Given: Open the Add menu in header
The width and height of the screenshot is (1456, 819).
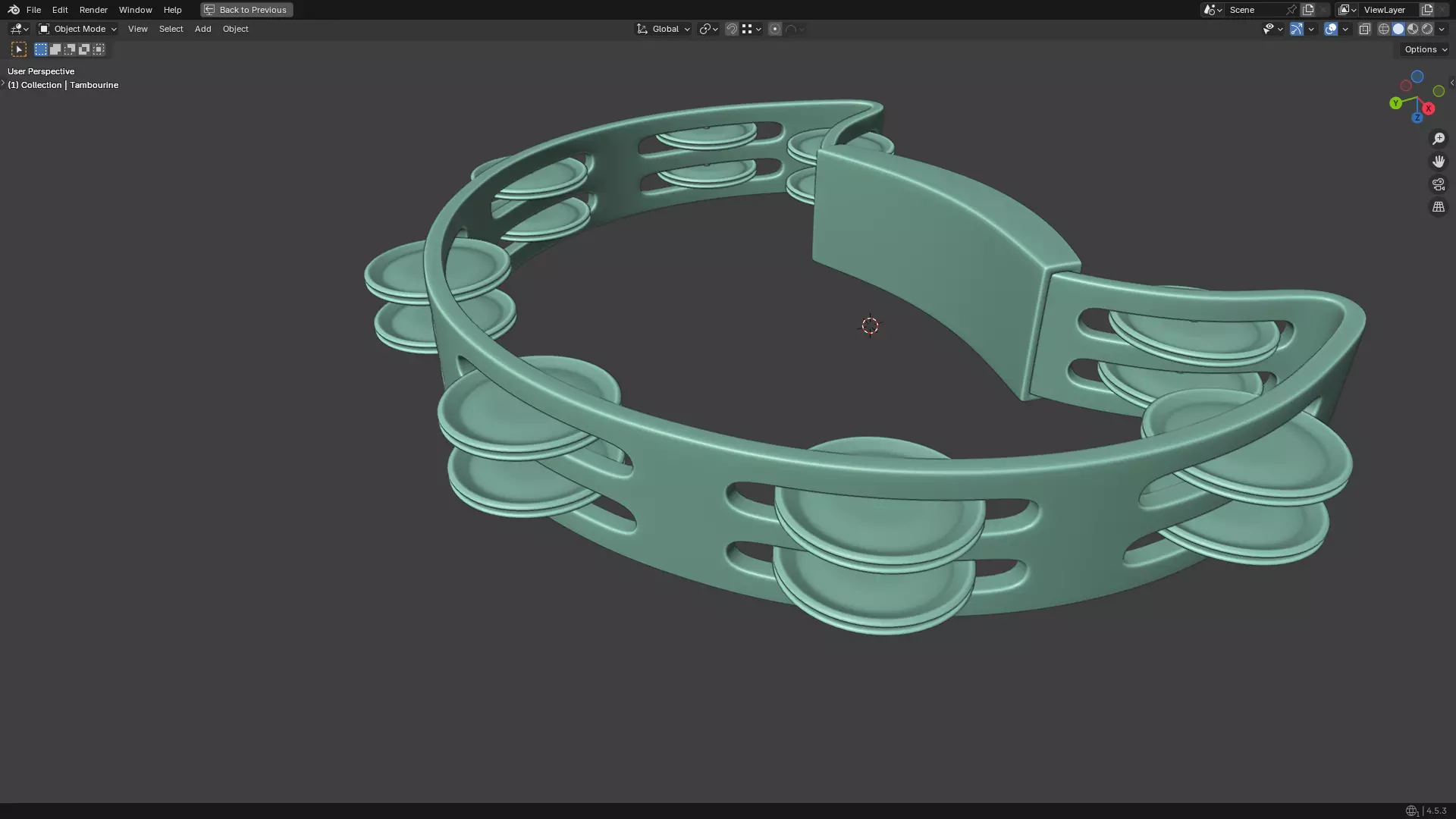Looking at the screenshot, I should point(202,29).
